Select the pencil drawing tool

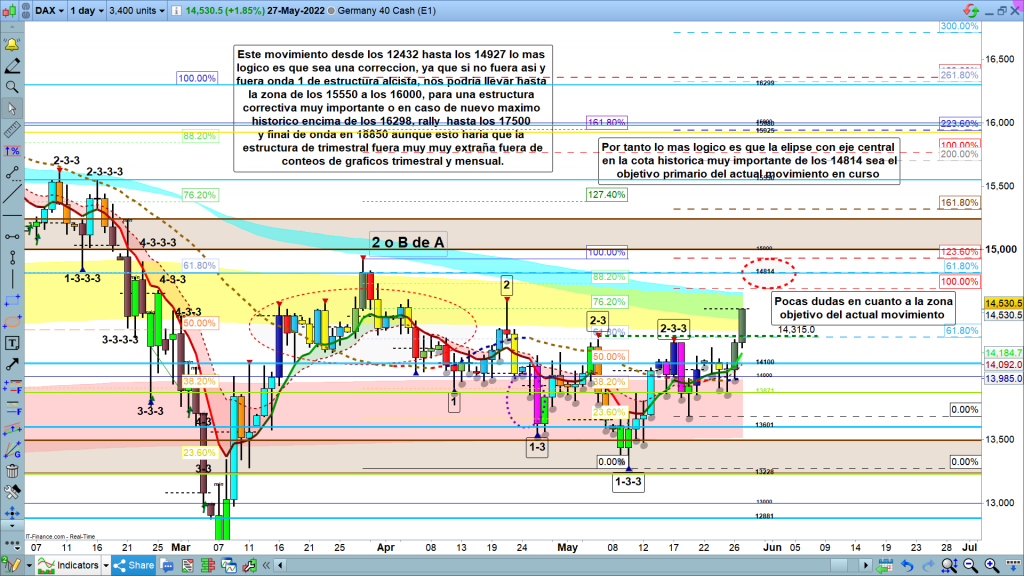[13, 65]
